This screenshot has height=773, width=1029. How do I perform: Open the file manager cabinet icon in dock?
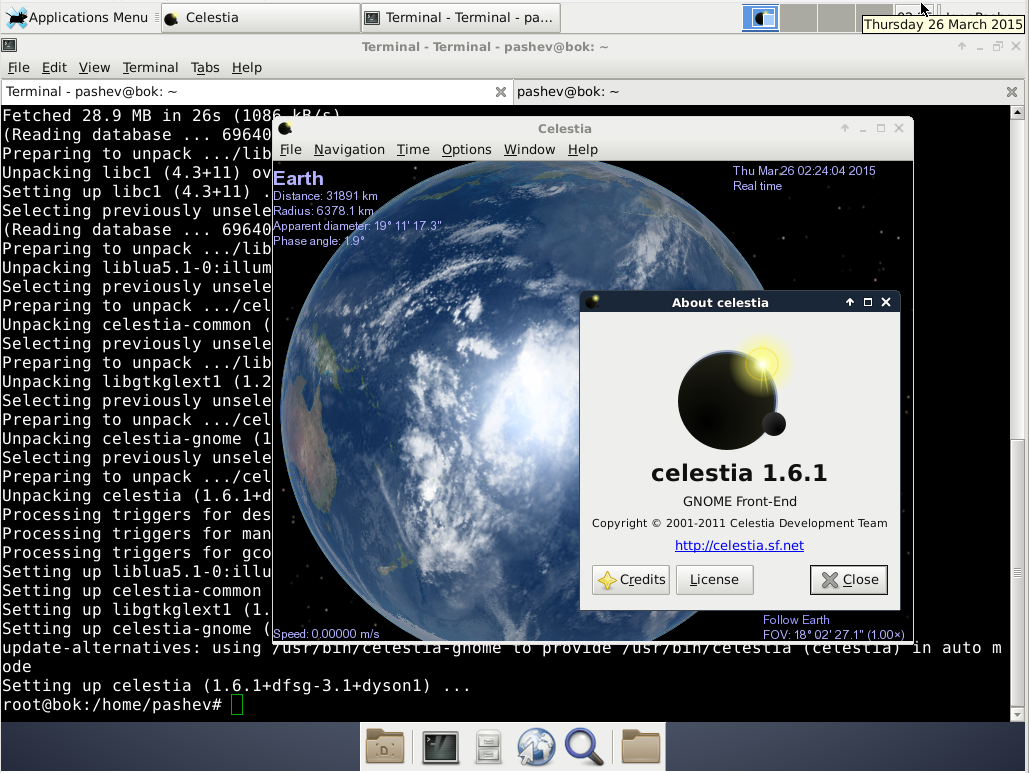point(488,747)
